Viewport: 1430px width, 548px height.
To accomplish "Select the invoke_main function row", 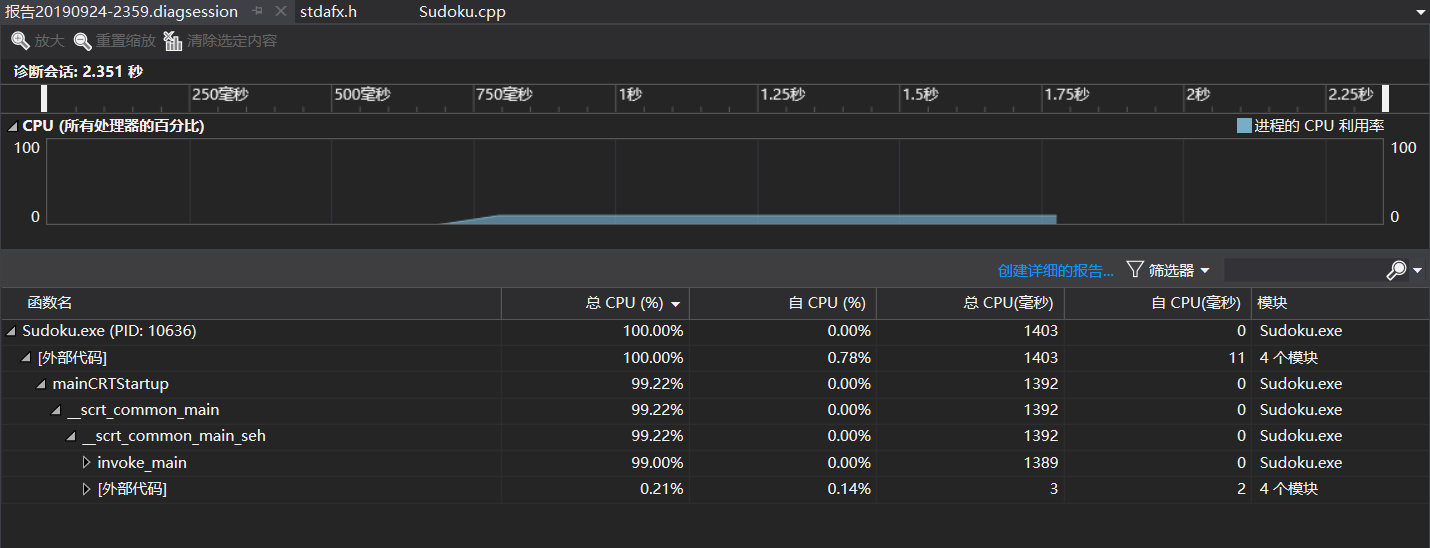I will click(x=715, y=463).
